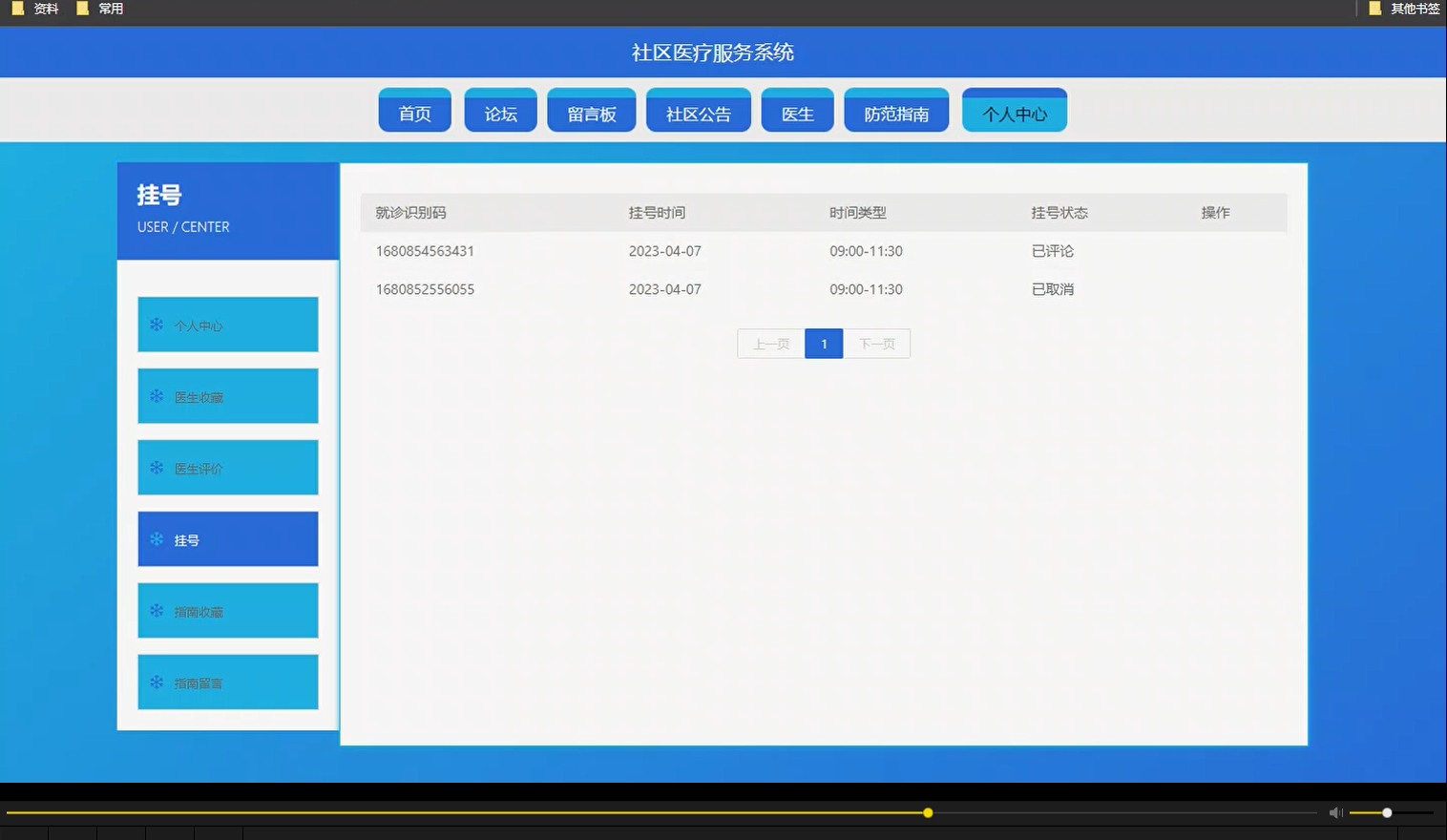Image resolution: width=1447 pixels, height=840 pixels.
Task: Click snowflake icon beside 医生收藏
Action: pos(157,396)
